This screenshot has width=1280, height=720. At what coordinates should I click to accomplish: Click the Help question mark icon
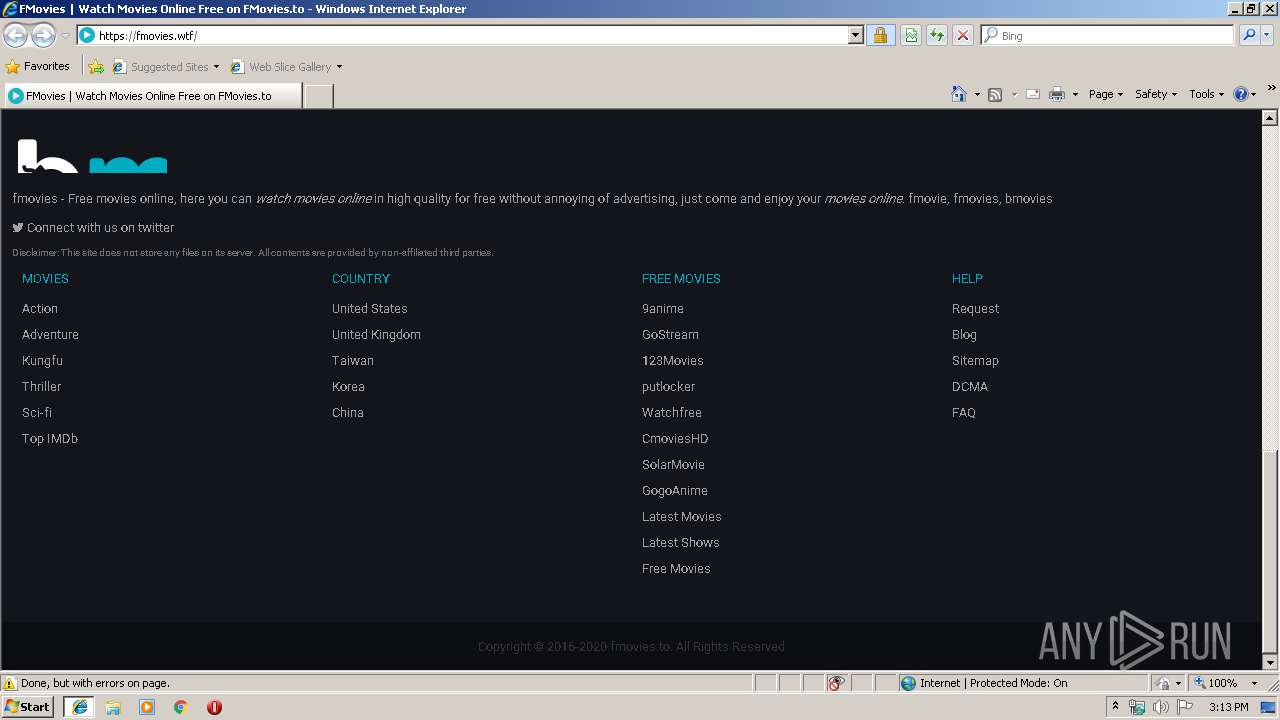pos(1241,94)
